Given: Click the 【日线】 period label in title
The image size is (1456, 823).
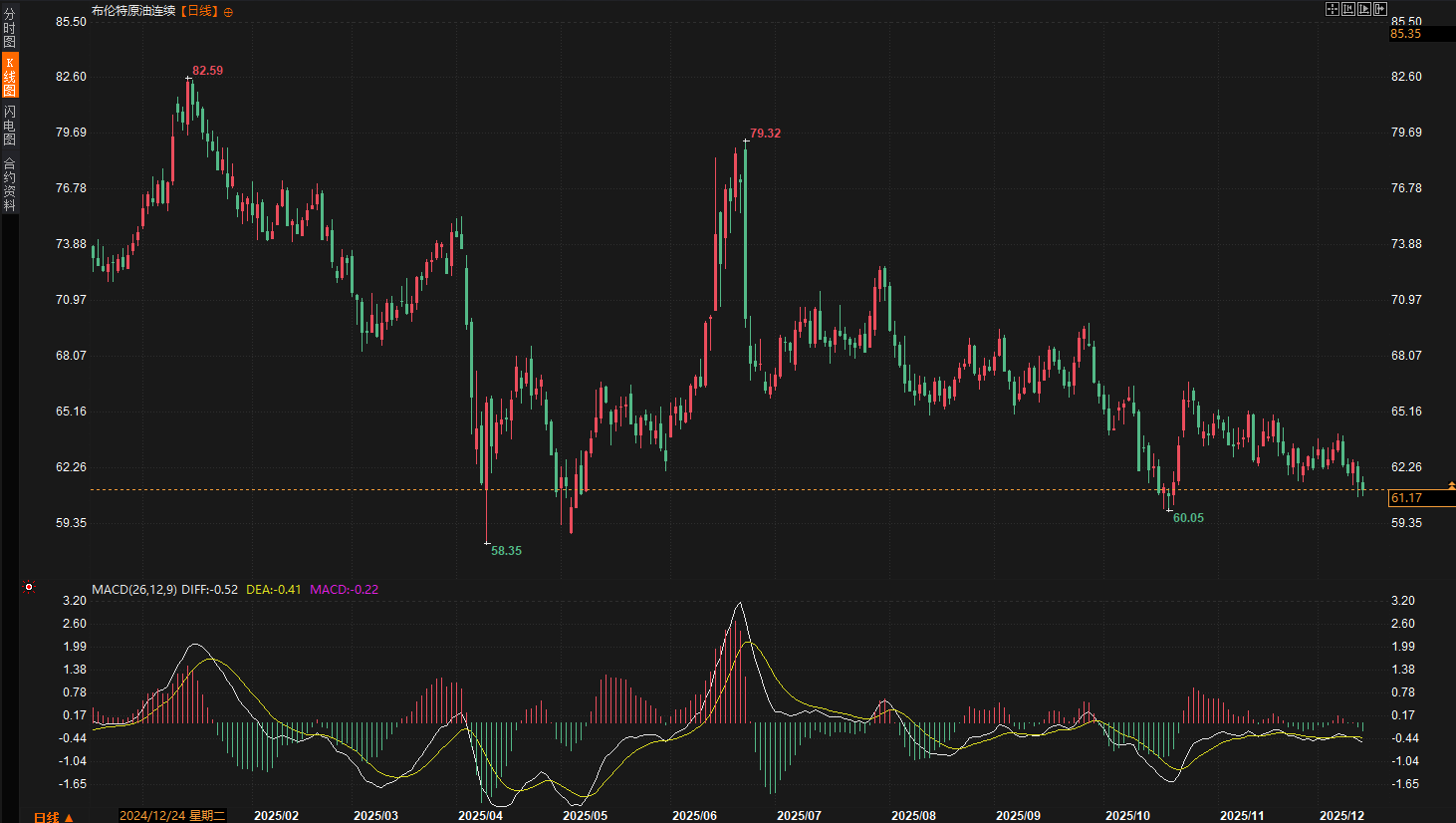Looking at the screenshot, I should pos(199,11).
